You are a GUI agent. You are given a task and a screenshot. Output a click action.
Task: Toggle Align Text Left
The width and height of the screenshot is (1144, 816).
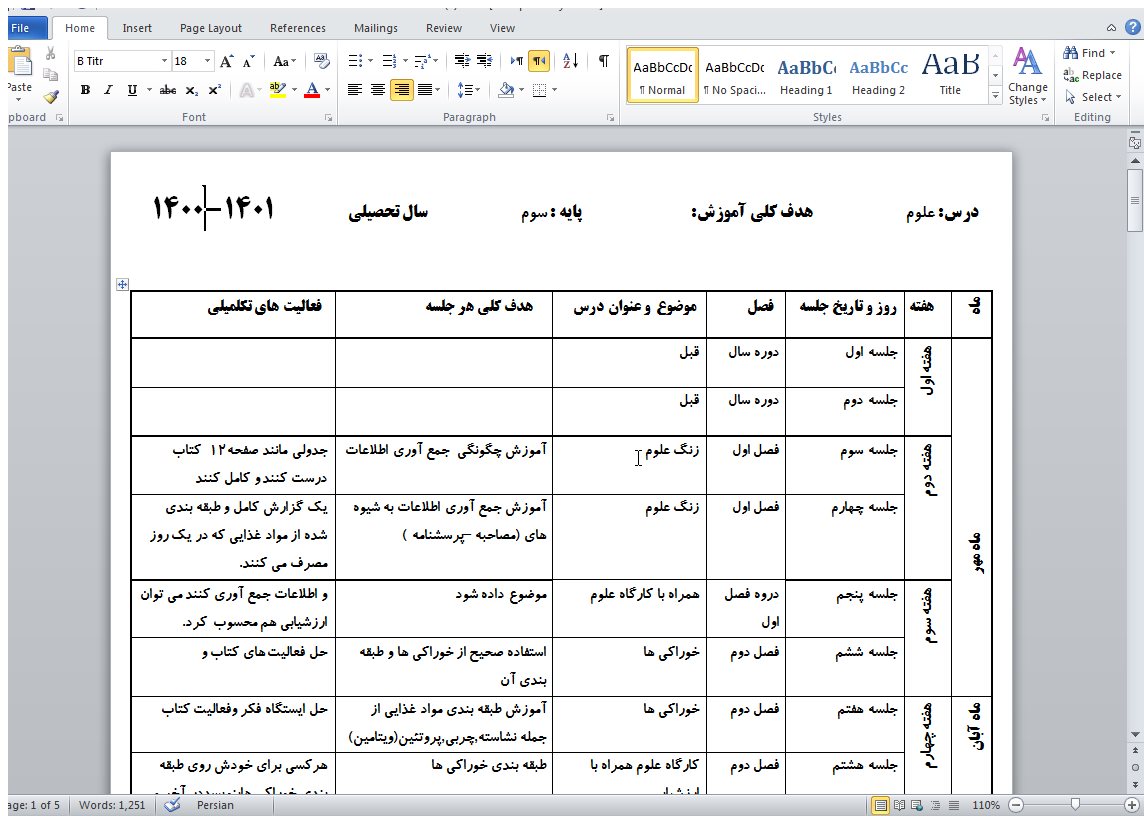(x=355, y=90)
